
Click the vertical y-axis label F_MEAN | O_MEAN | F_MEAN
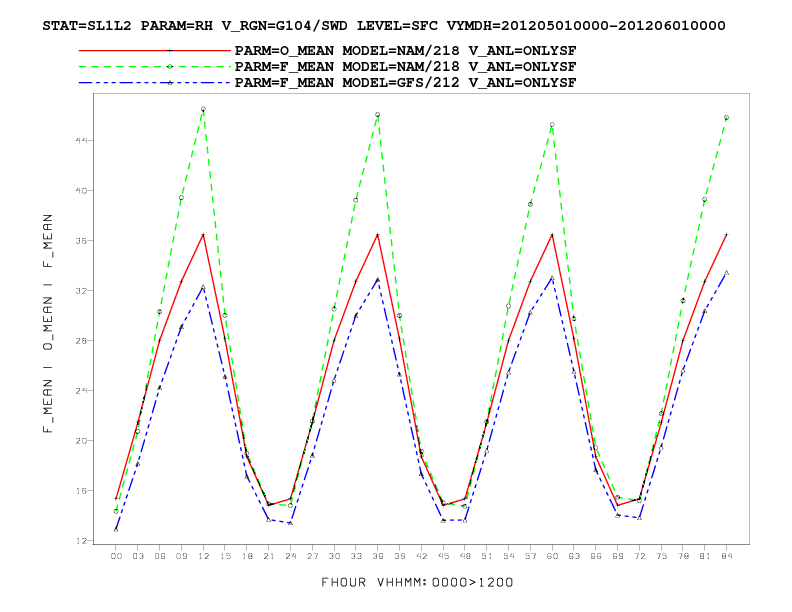point(48,323)
